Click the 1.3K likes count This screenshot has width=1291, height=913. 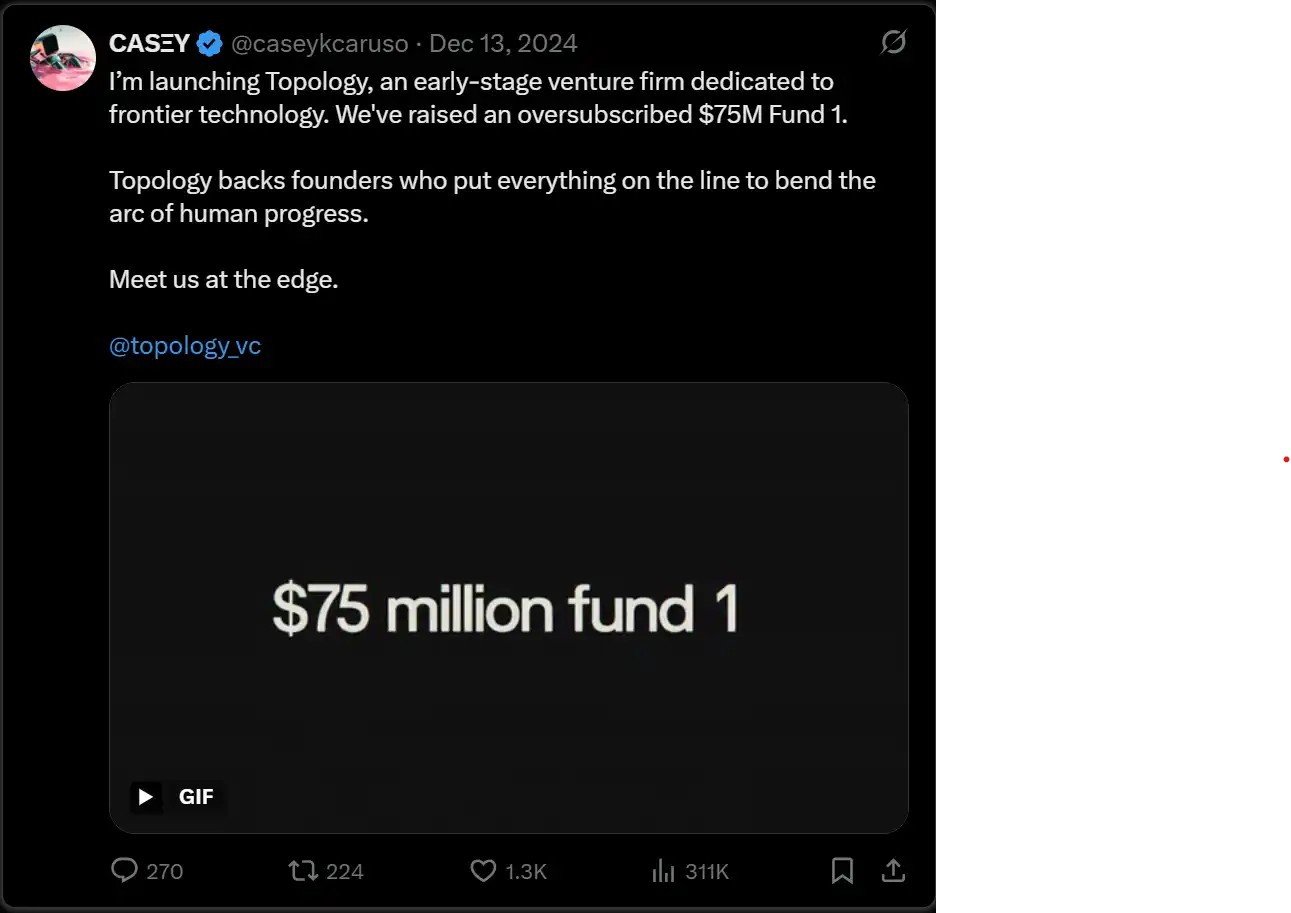[x=526, y=871]
